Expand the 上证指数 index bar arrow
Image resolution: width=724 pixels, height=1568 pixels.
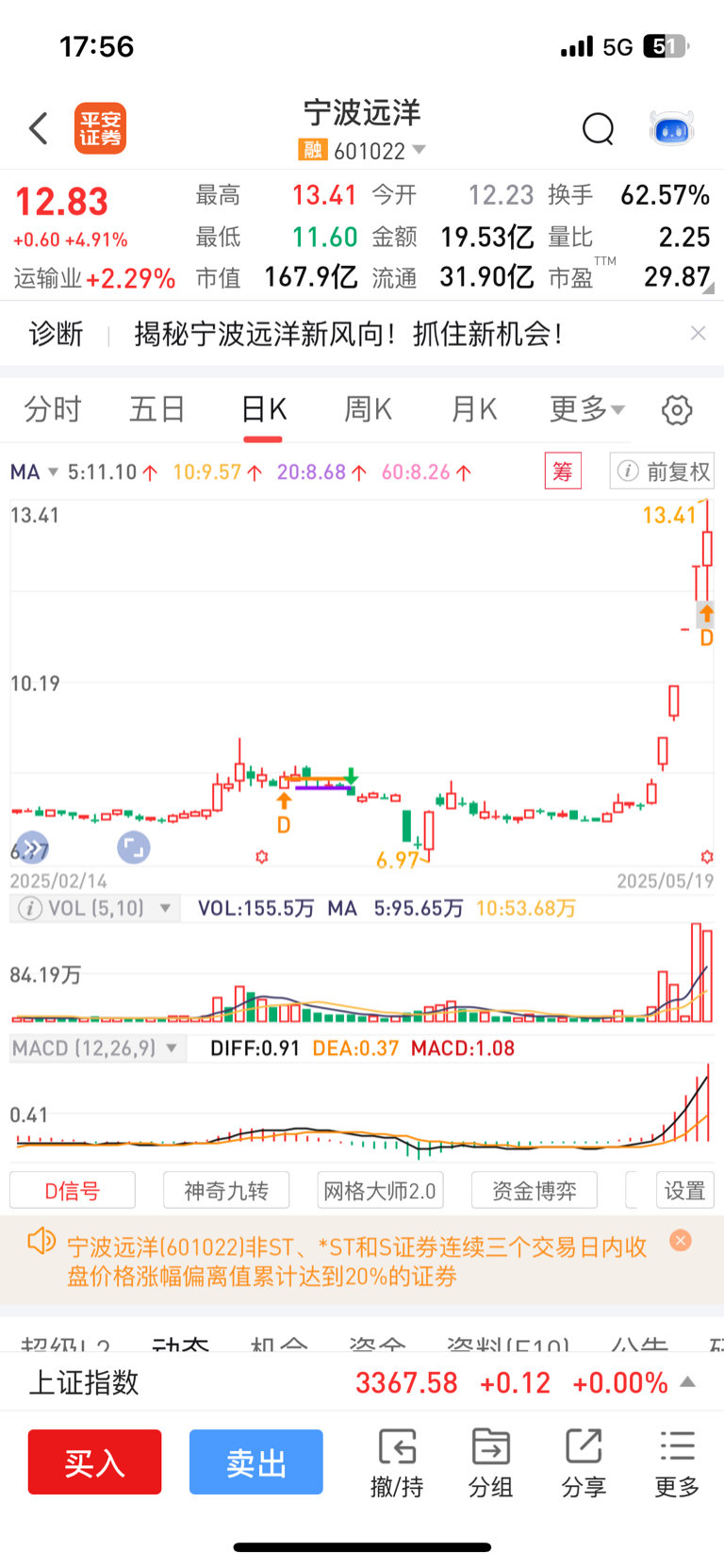click(688, 1382)
